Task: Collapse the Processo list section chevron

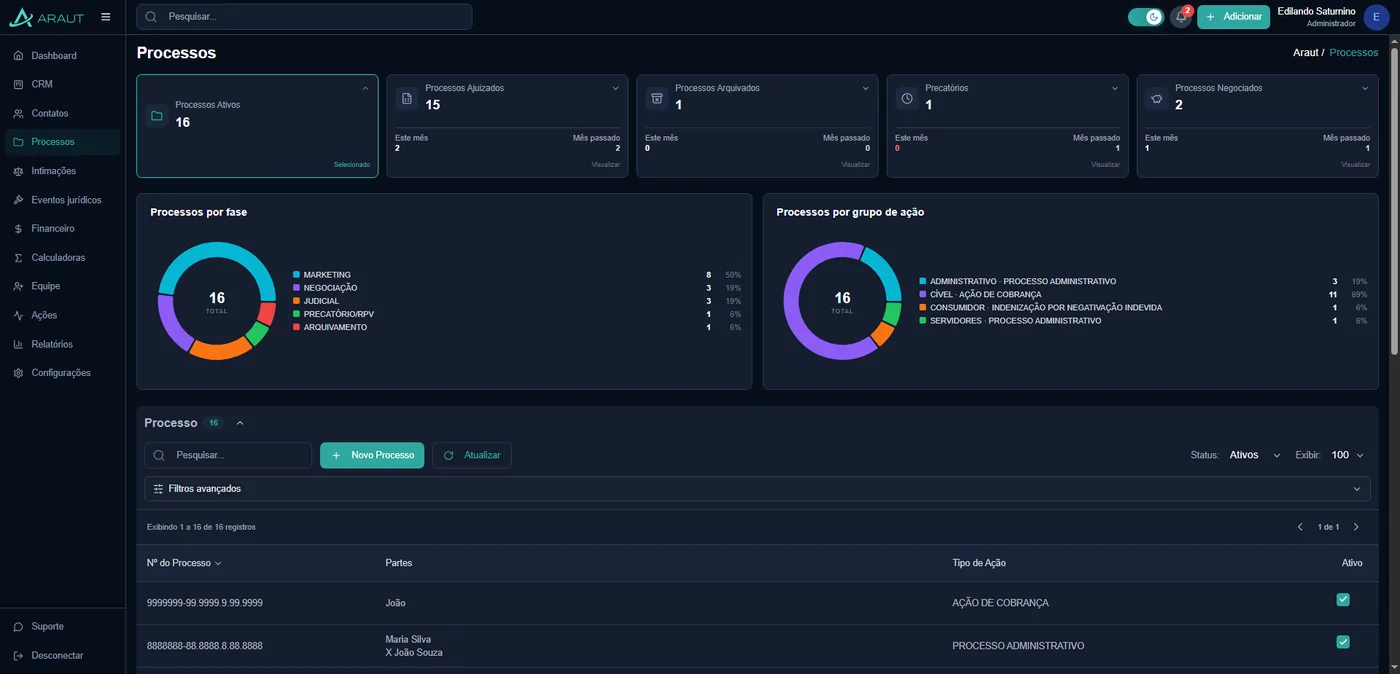Action: point(240,423)
